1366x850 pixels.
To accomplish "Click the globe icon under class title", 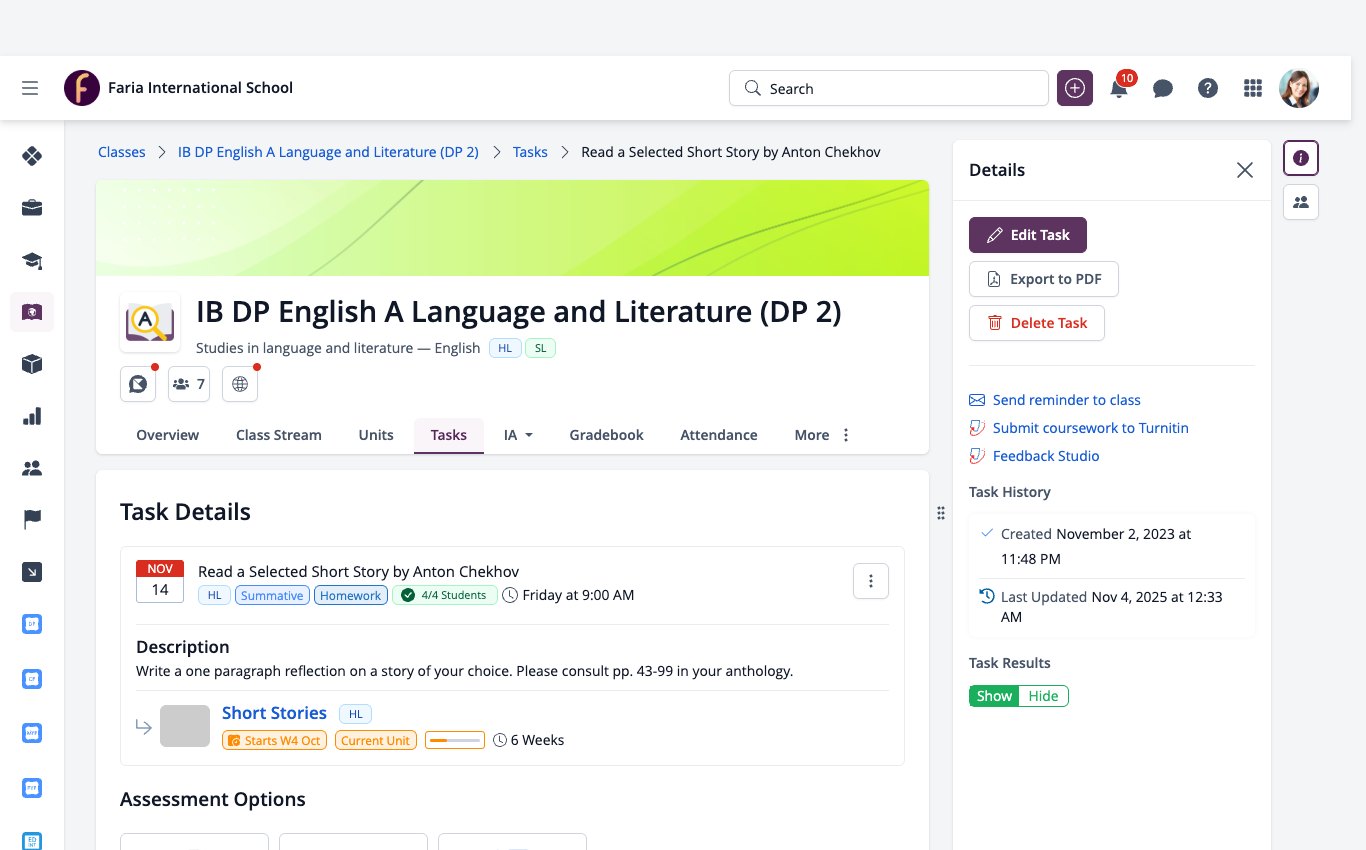I will pos(240,384).
